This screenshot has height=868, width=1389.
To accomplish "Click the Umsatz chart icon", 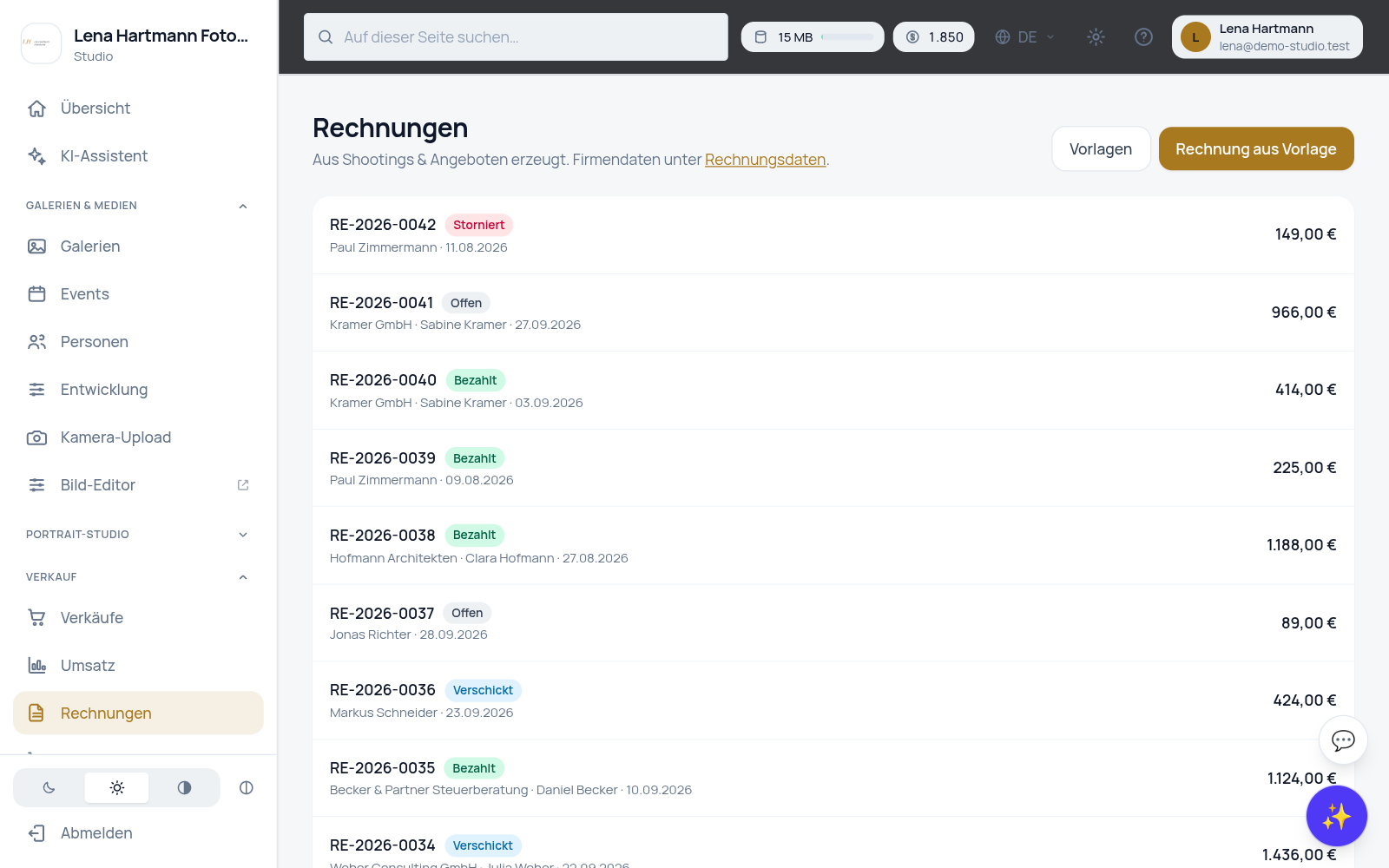I will [x=36, y=666].
